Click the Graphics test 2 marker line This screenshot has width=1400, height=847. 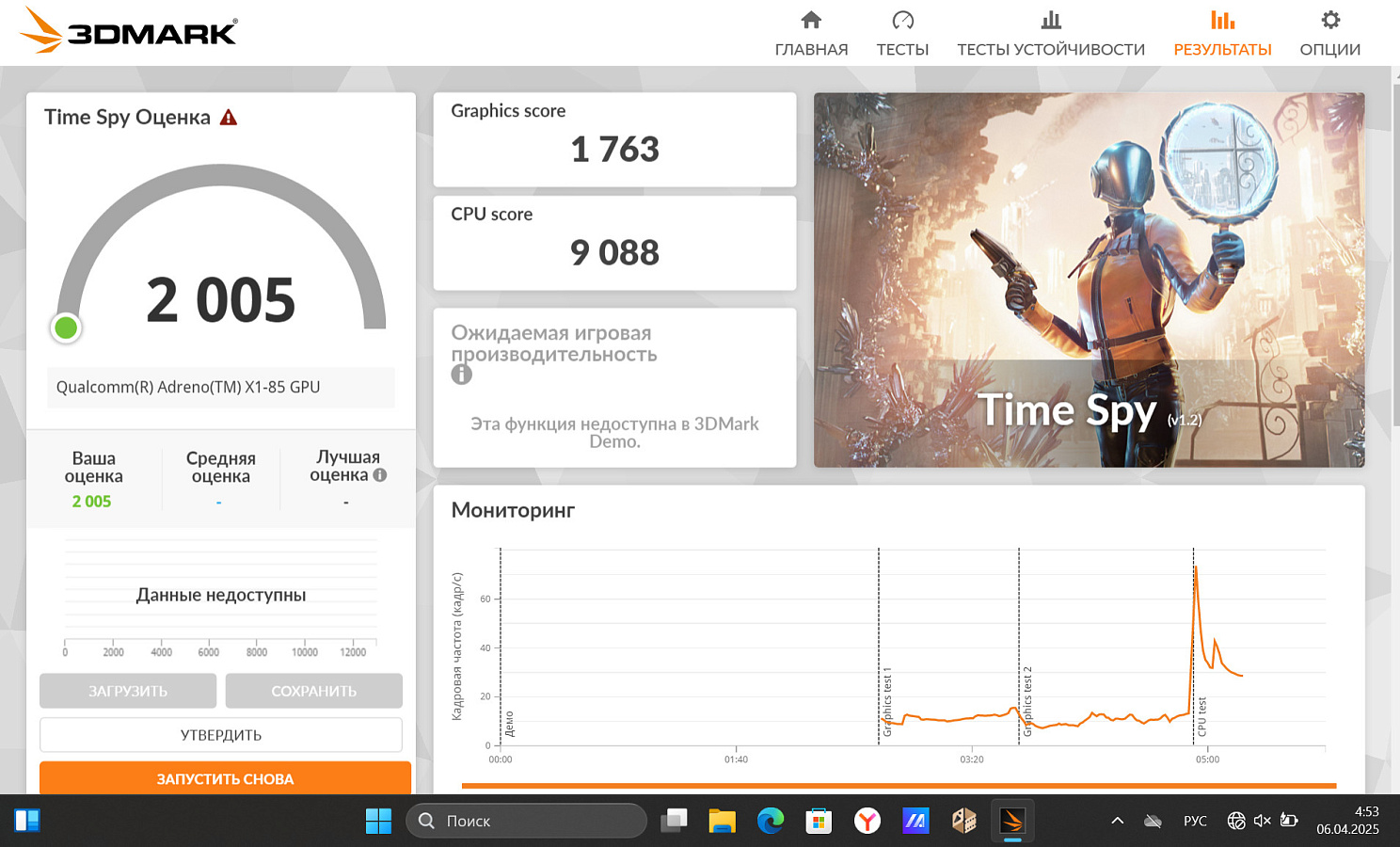pyautogui.click(x=1019, y=647)
